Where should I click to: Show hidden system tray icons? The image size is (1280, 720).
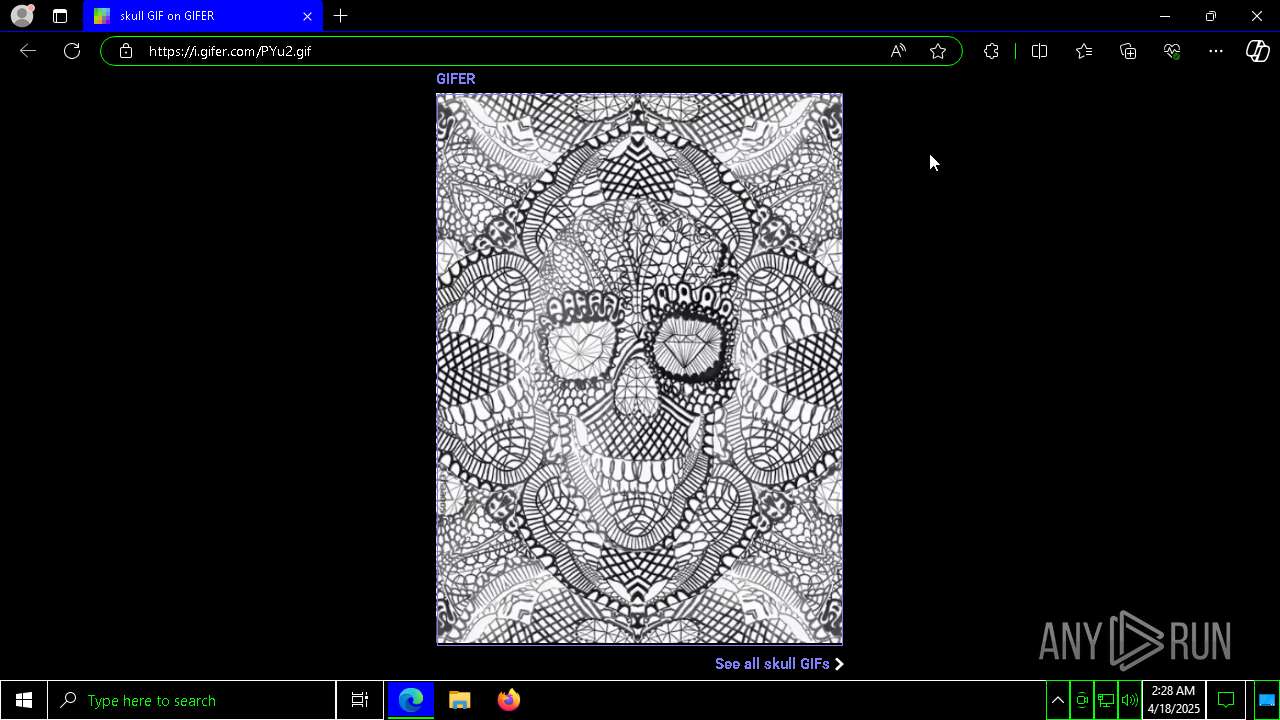tap(1058, 700)
